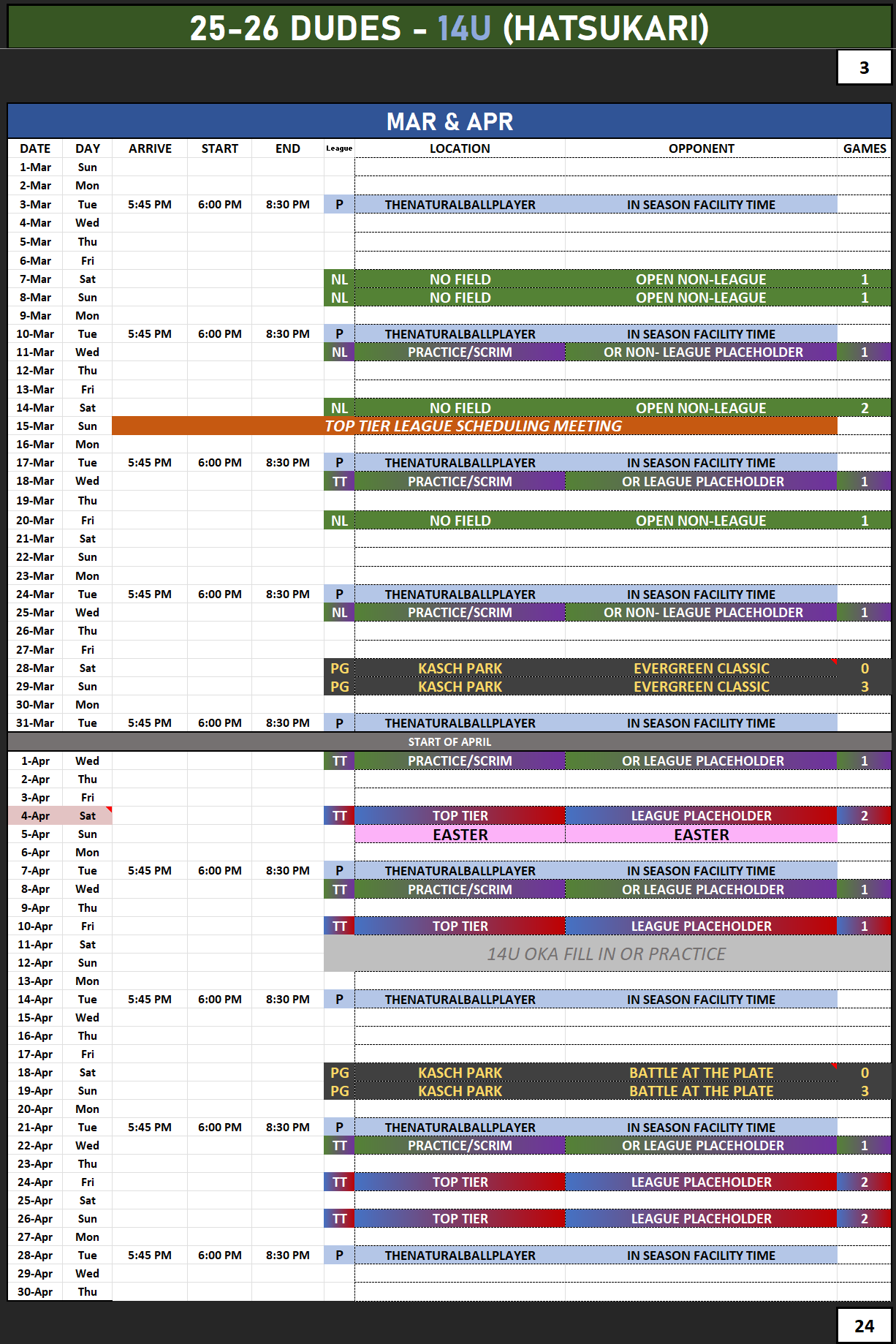Click the games count for 14-Mar OPEN NON-LEAGUE
The image size is (896, 1344).
864,408
